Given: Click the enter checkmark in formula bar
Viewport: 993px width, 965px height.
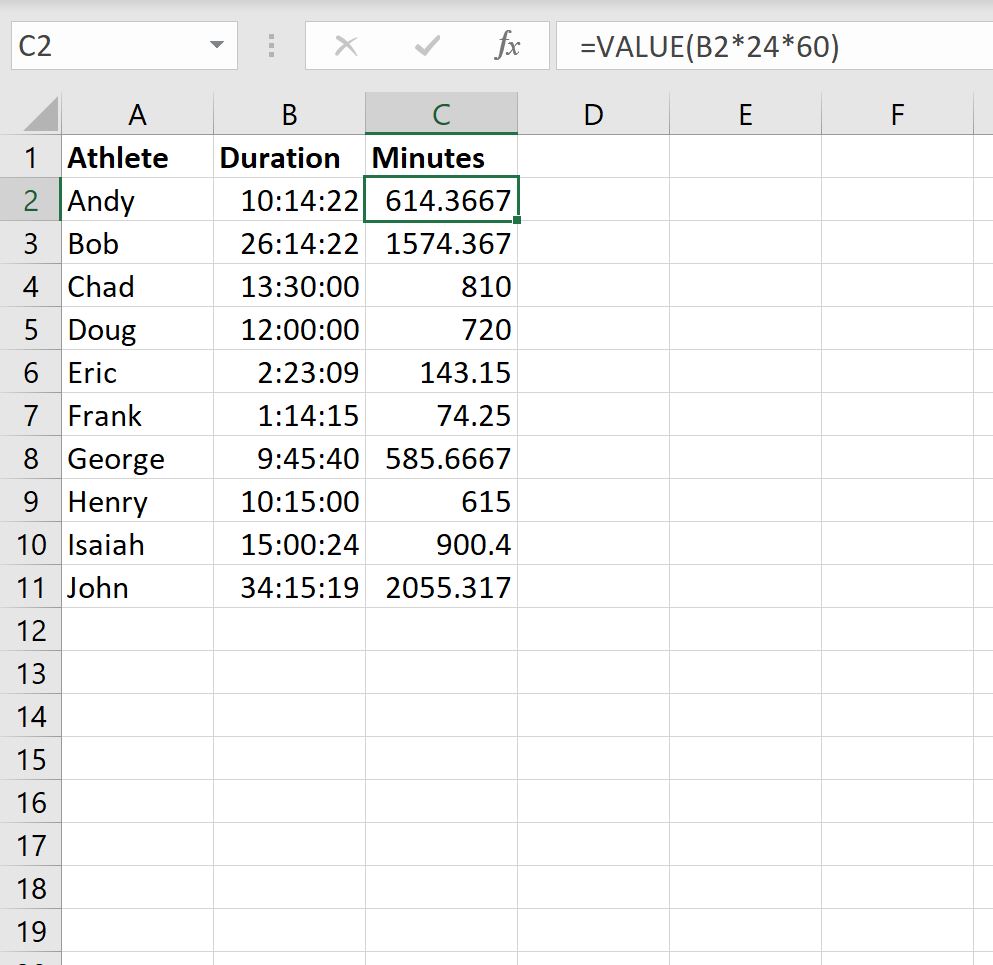Looking at the screenshot, I should coord(426,44).
